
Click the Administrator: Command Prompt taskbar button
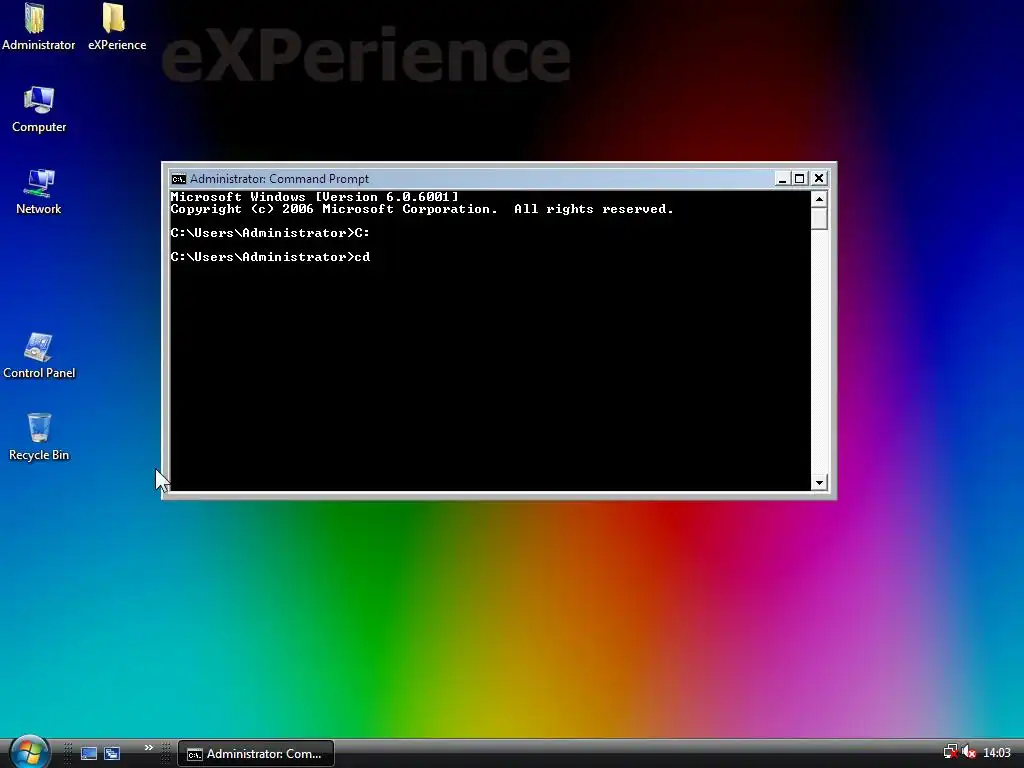click(255, 754)
